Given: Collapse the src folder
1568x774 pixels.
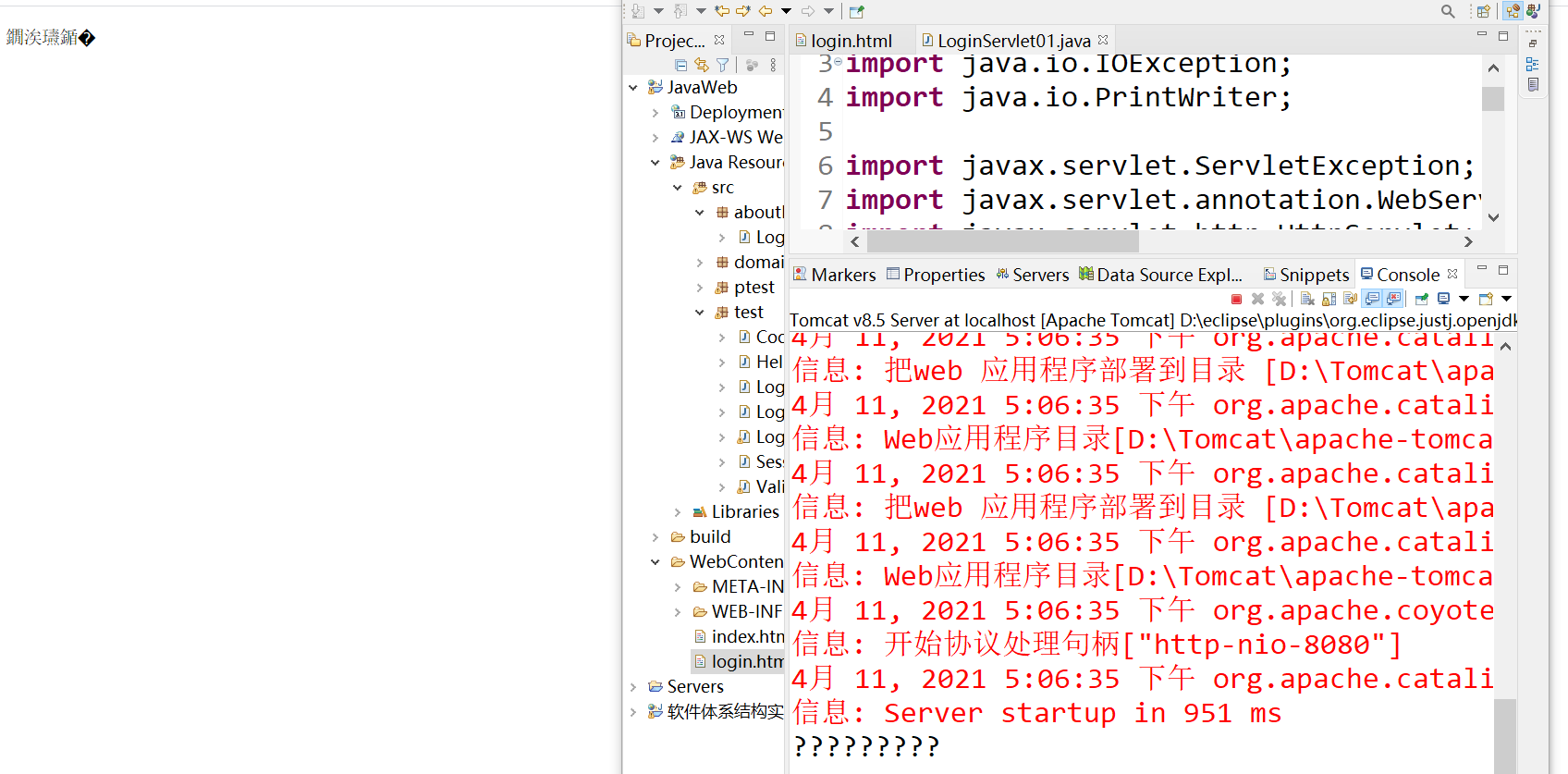Looking at the screenshot, I should (x=678, y=188).
